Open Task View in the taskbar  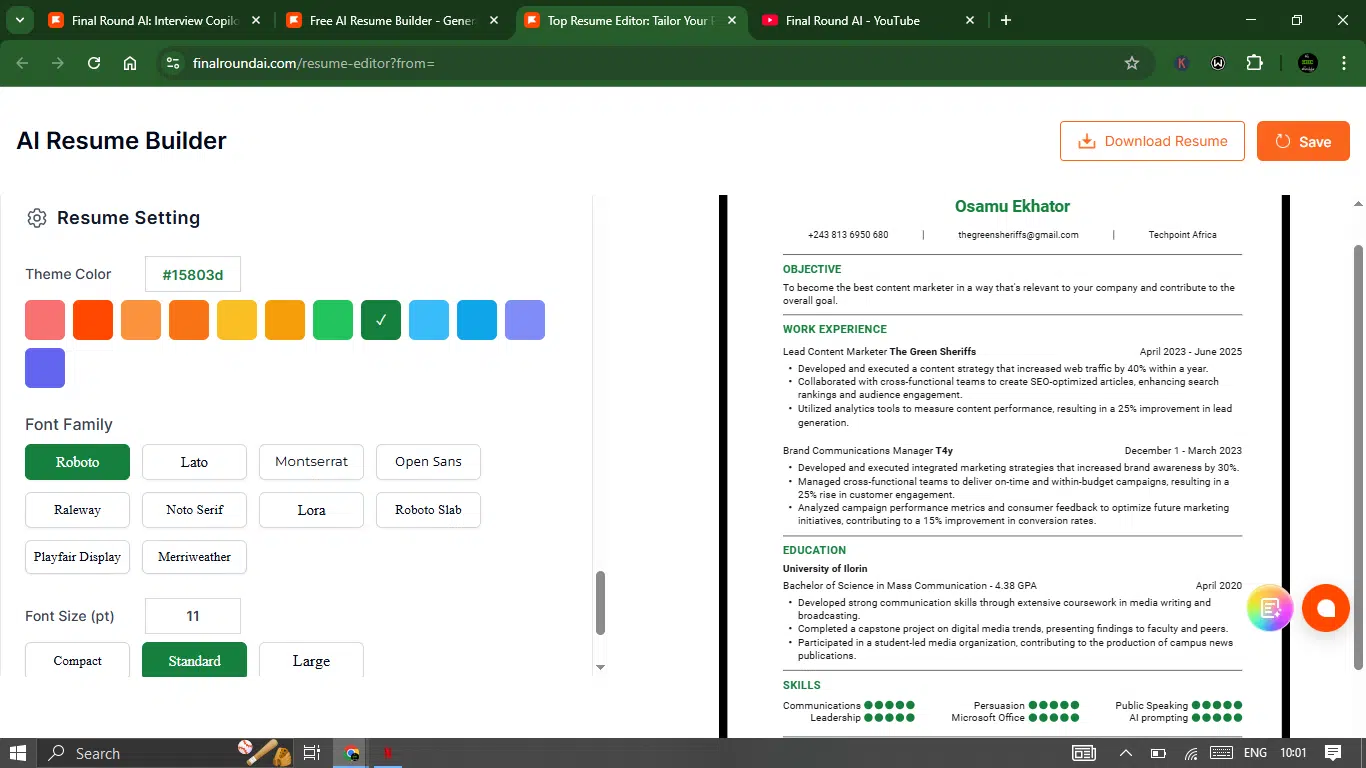pyautogui.click(x=311, y=753)
